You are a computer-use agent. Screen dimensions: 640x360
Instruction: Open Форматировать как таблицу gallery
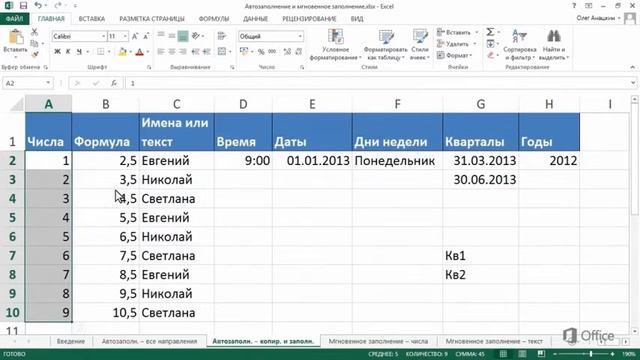click(385, 45)
